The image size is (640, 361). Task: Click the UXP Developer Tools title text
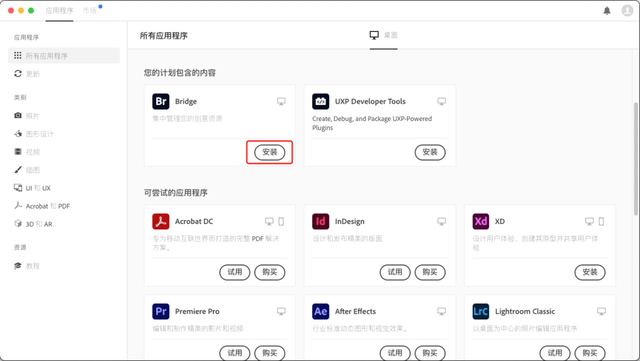click(x=370, y=101)
